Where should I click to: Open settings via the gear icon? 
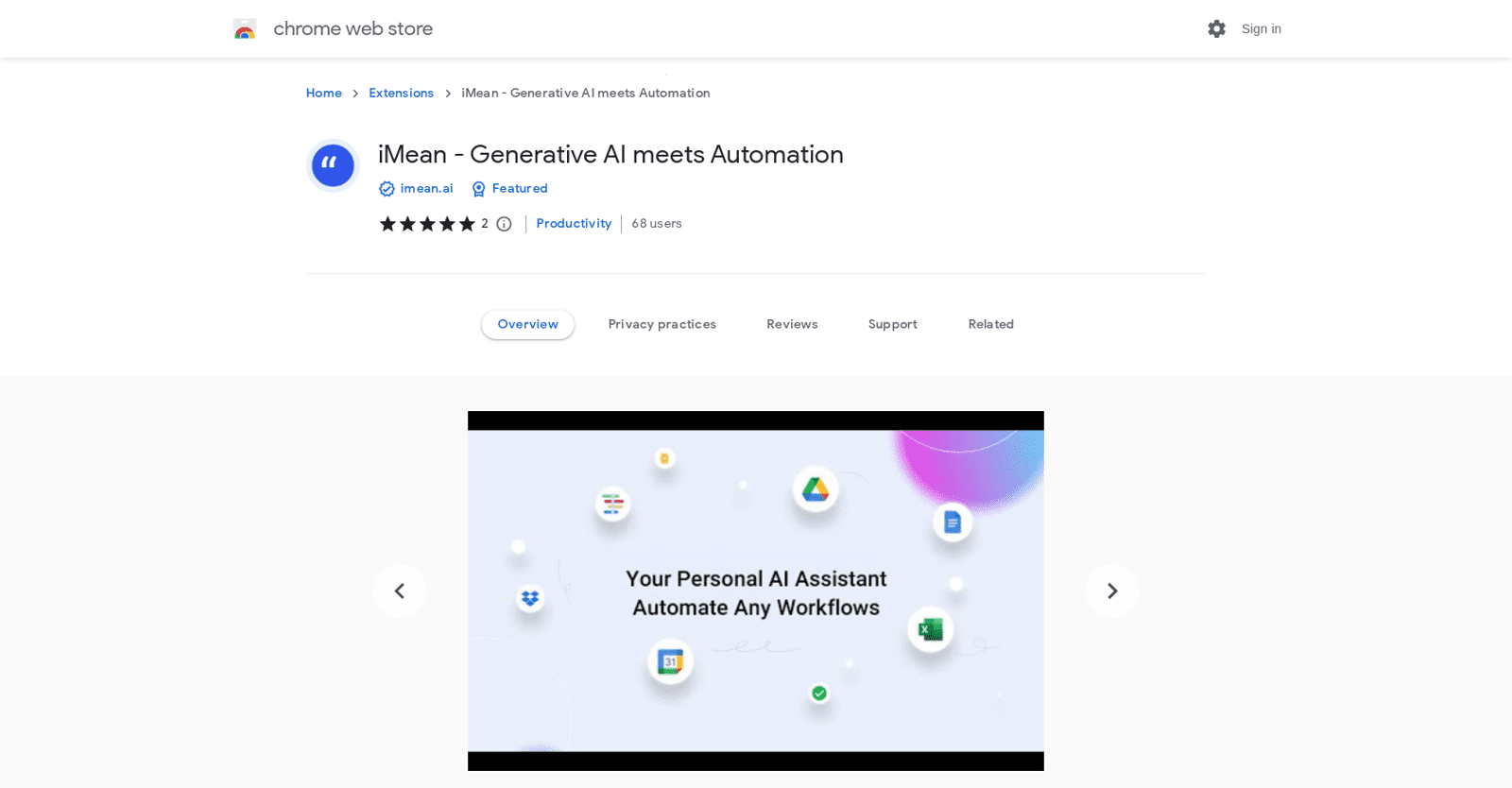tap(1216, 29)
